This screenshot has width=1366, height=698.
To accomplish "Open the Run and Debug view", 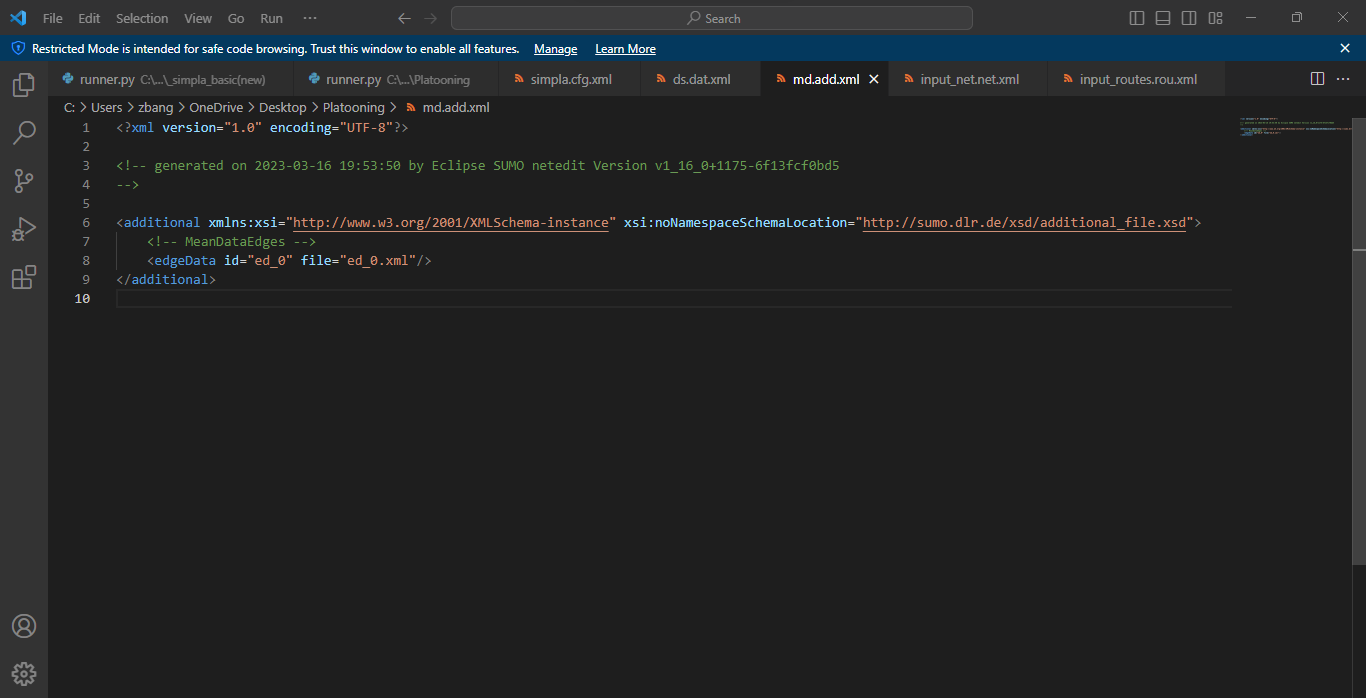I will pyautogui.click(x=24, y=229).
